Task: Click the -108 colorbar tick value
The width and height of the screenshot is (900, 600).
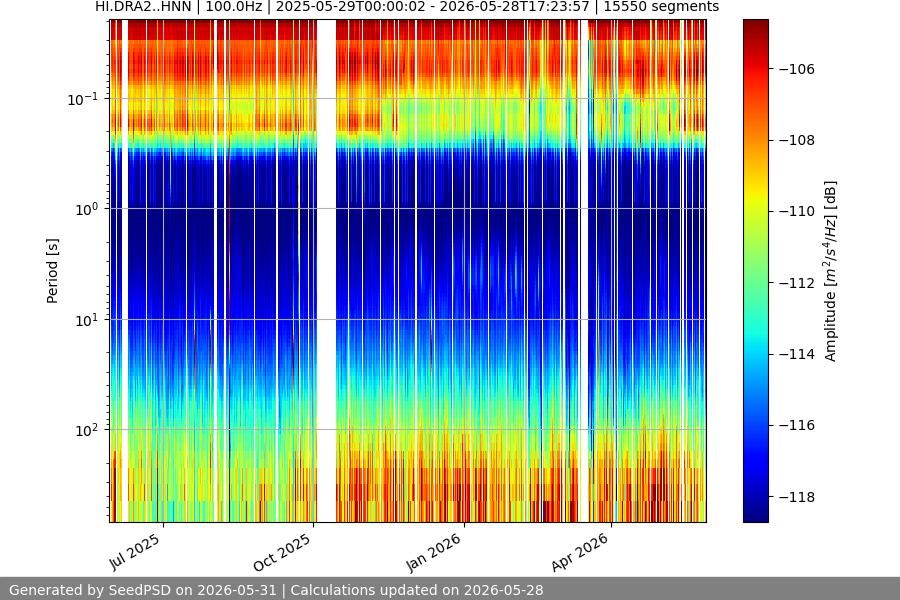Action: point(797,140)
